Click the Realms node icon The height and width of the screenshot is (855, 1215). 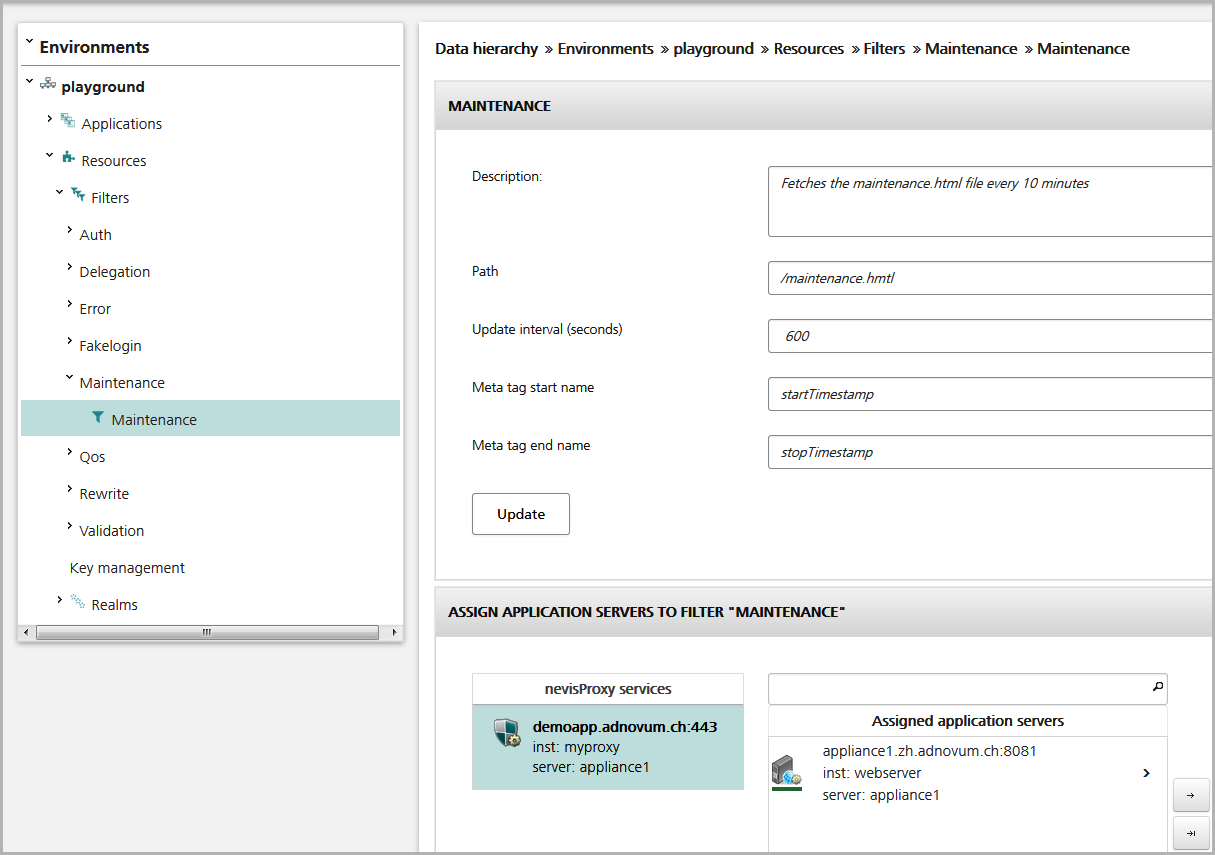[78, 602]
